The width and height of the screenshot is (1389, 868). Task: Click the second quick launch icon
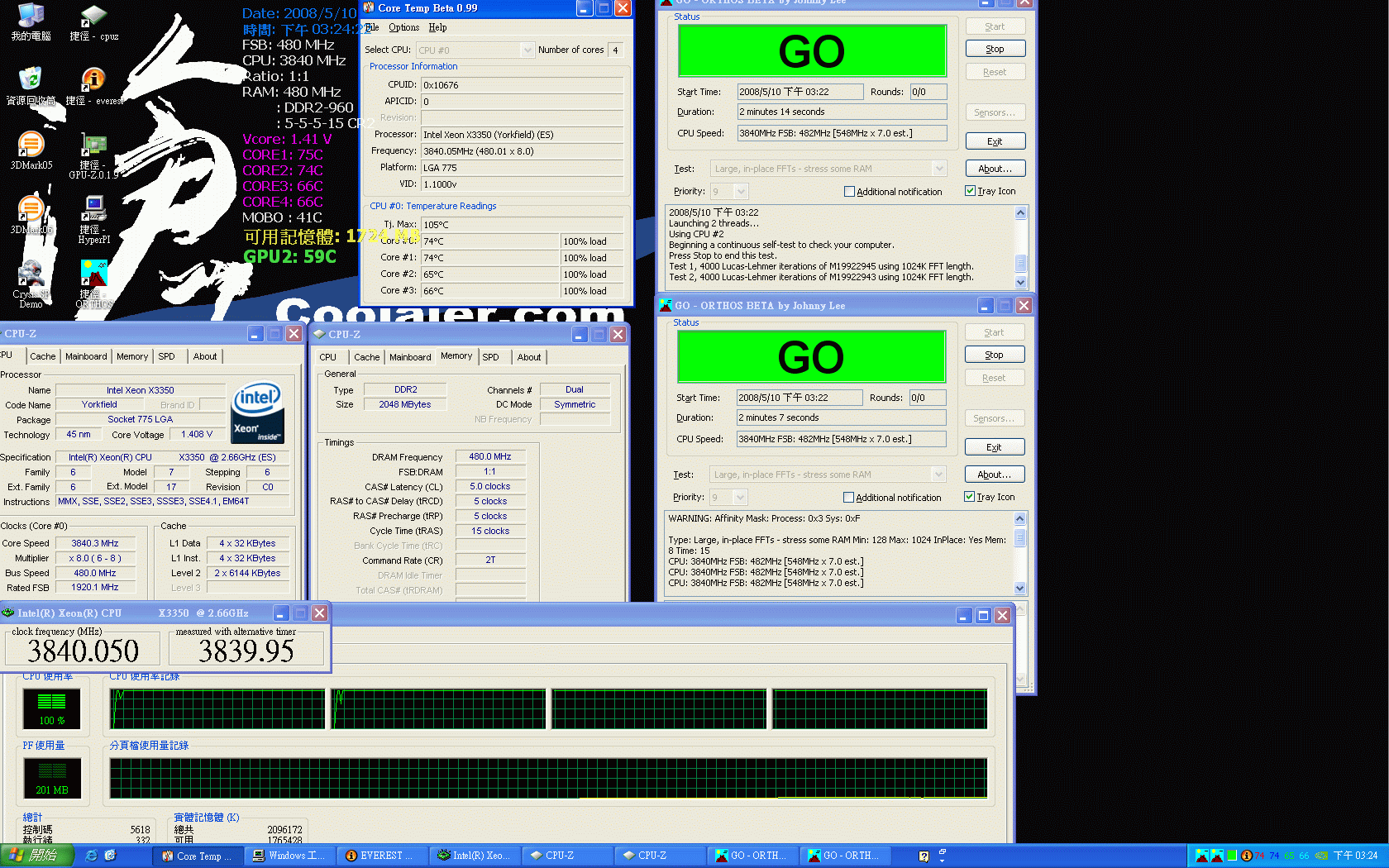(109, 856)
